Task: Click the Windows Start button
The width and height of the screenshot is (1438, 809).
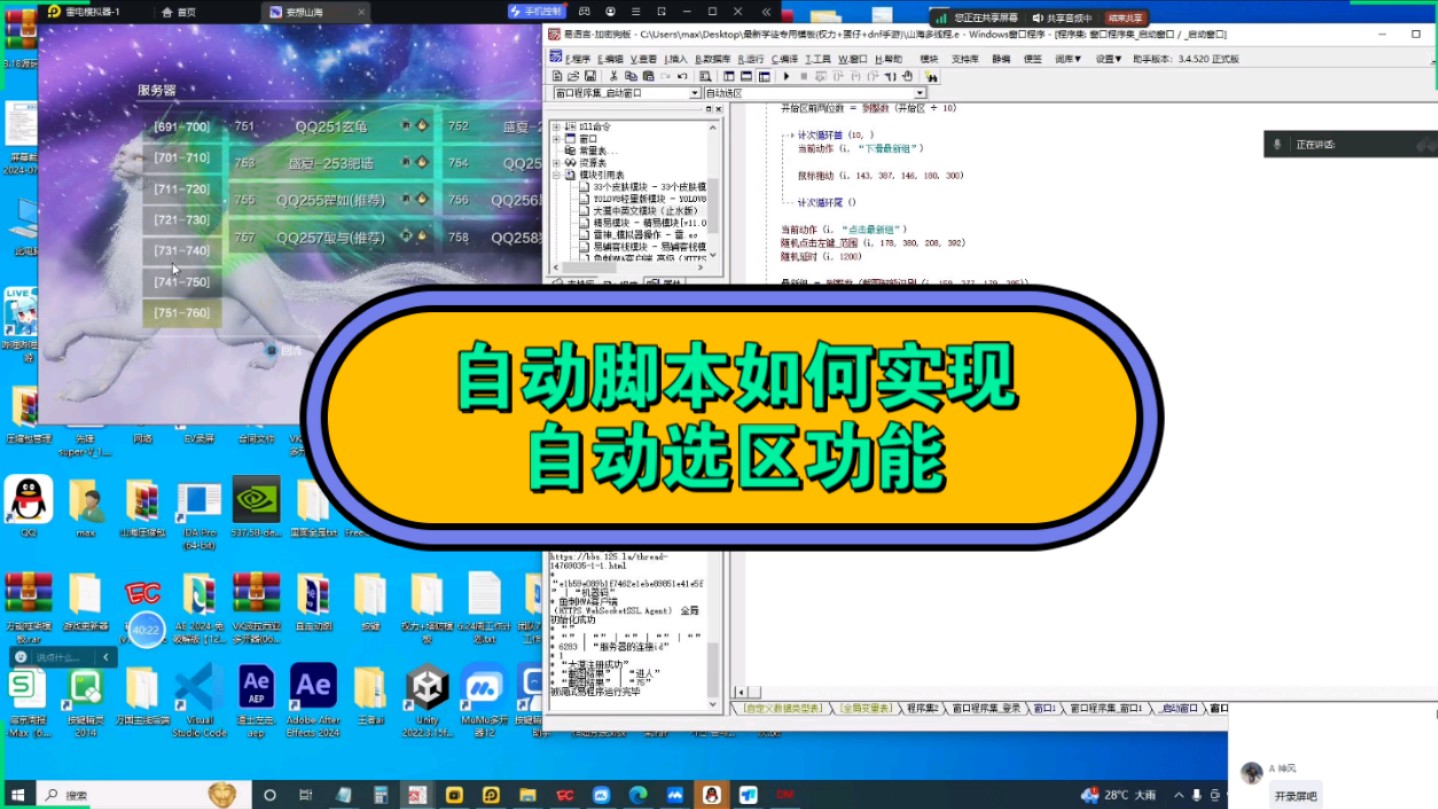Action: pyautogui.click(x=17, y=795)
